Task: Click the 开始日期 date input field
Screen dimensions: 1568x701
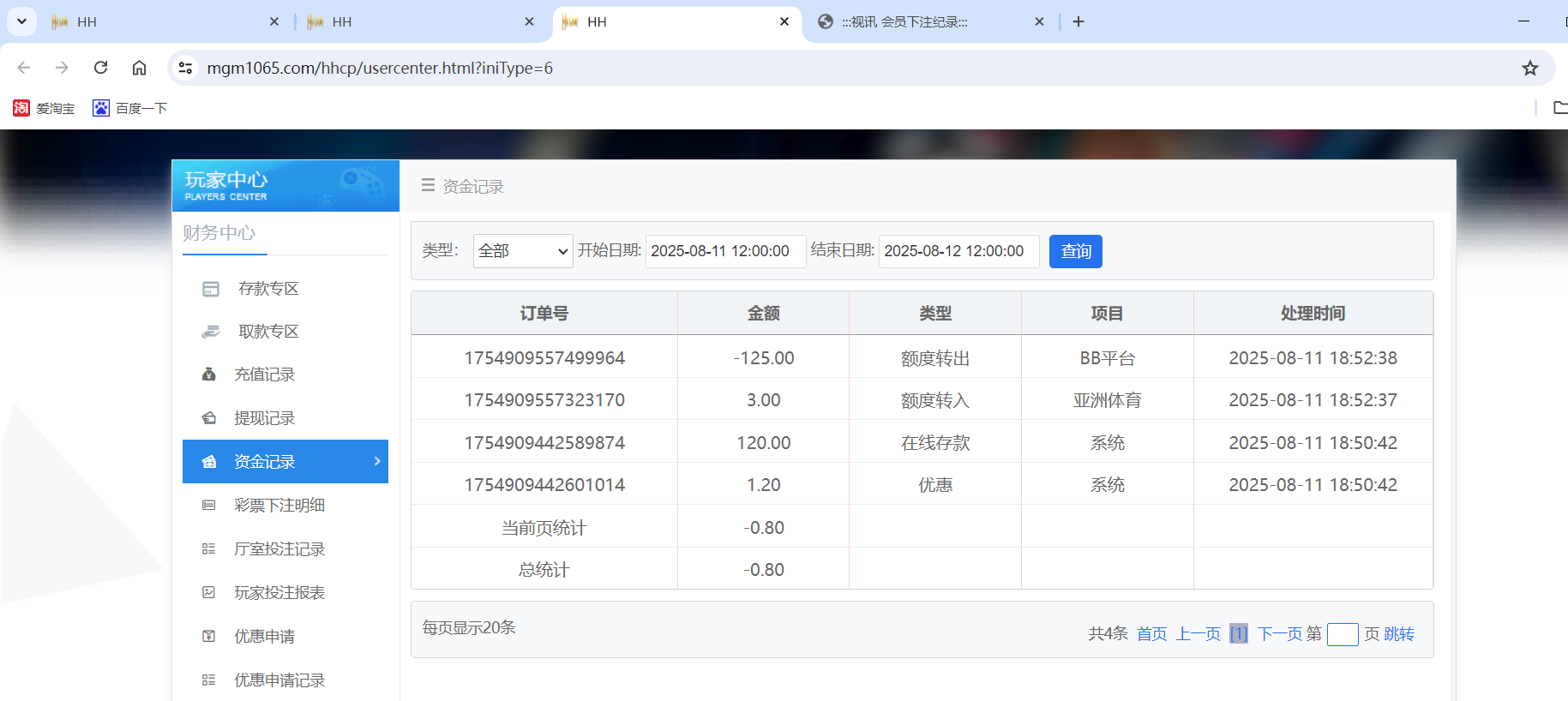Action: point(724,251)
